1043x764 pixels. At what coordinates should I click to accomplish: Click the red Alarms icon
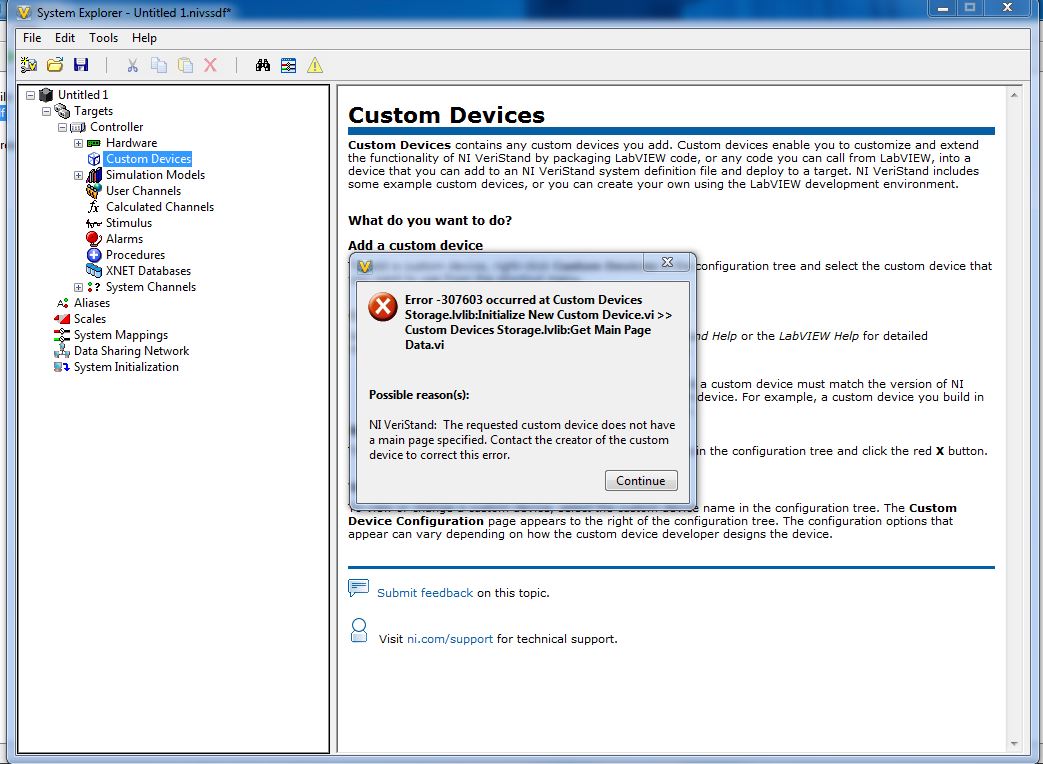[x=94, y=239]
